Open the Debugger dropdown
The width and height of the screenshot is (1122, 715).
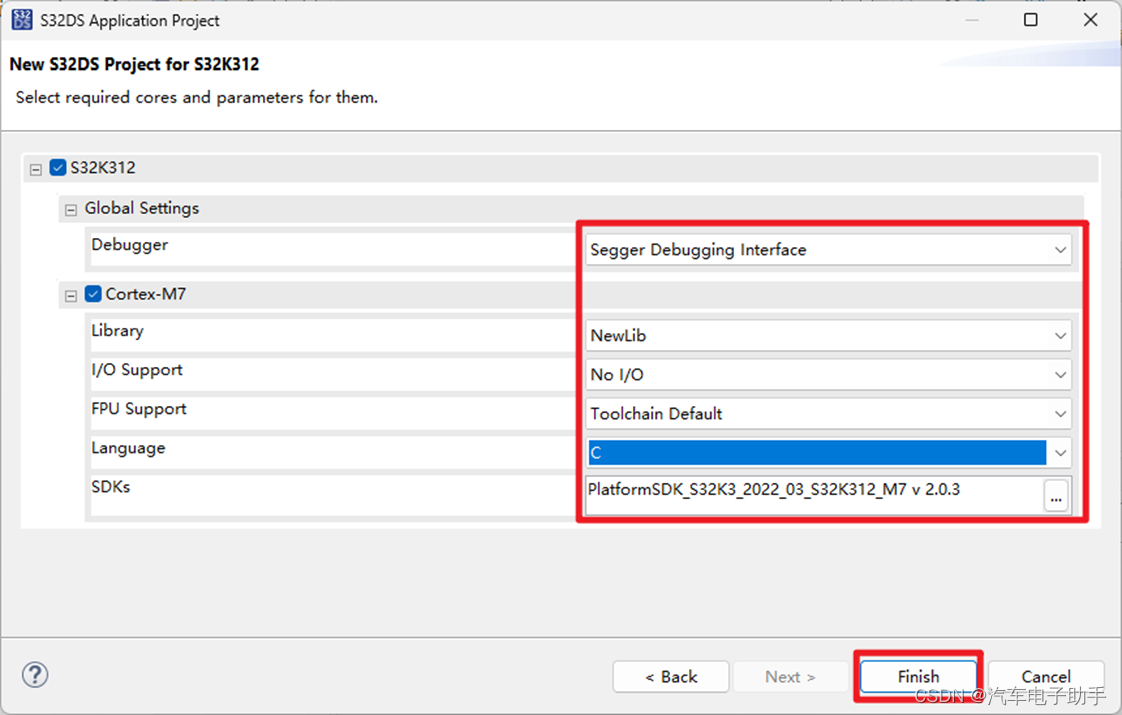coord(829,250)
